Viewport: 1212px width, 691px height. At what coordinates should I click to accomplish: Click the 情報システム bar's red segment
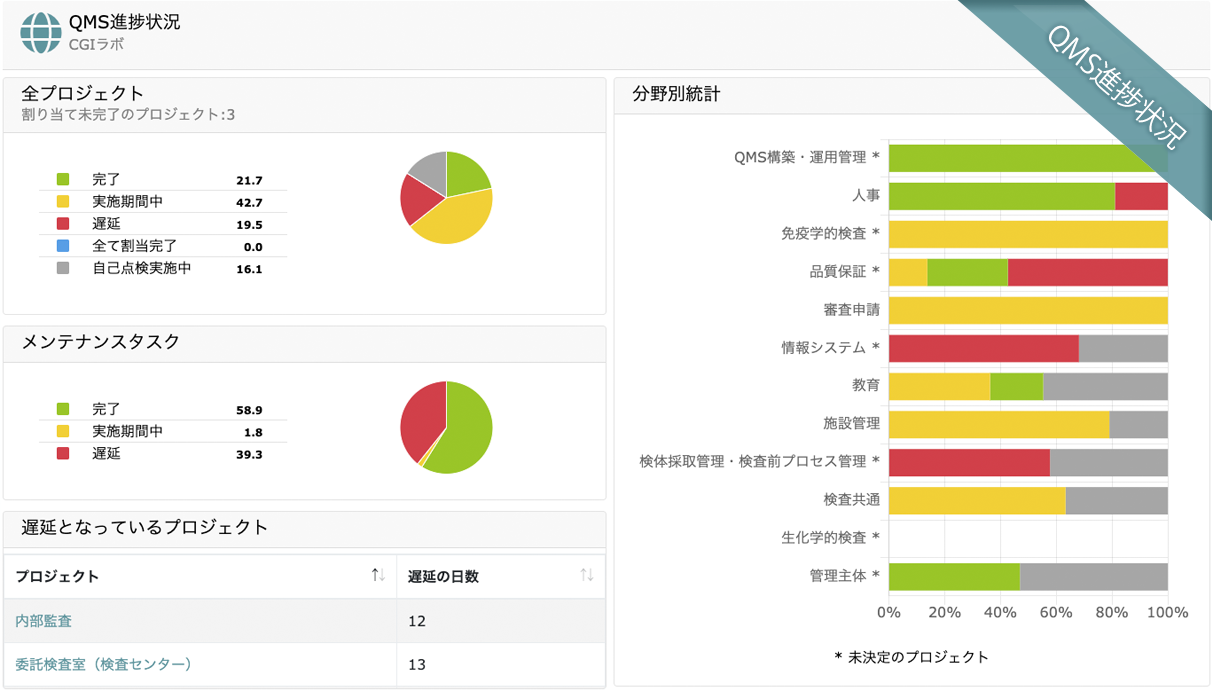[983, 349]
